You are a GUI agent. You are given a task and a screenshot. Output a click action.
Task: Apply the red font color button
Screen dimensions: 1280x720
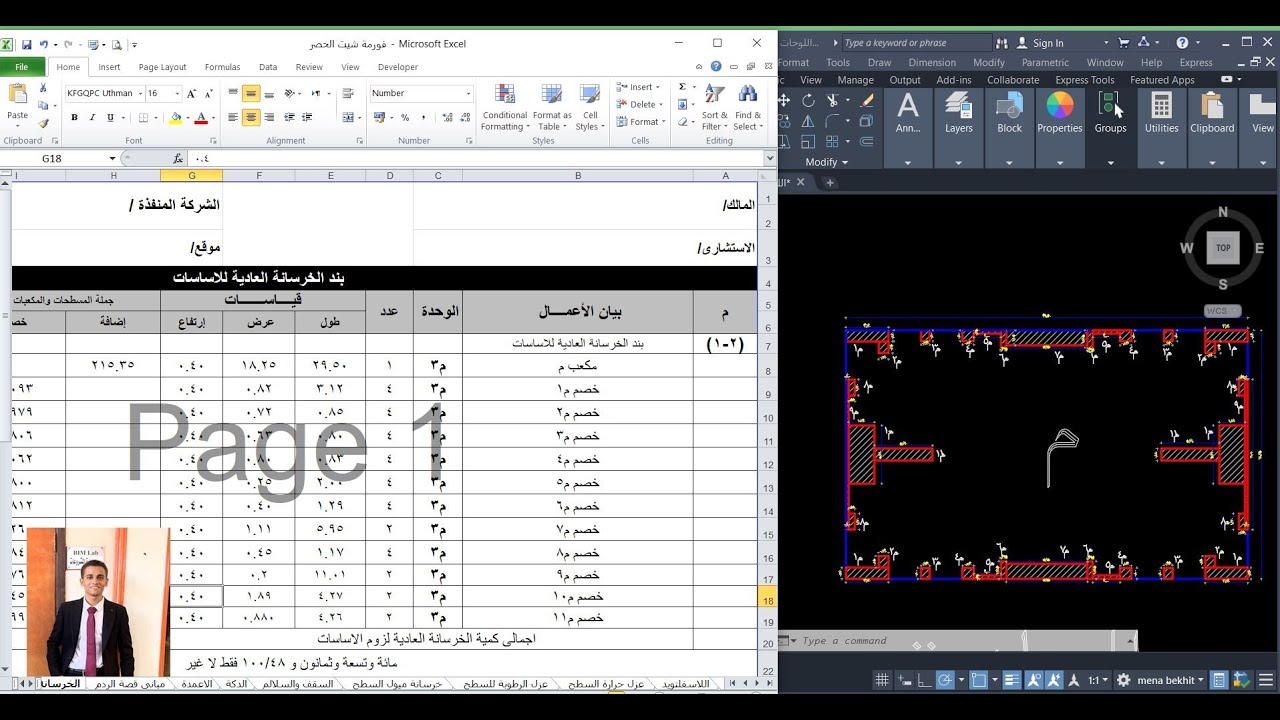pos(200,117)
